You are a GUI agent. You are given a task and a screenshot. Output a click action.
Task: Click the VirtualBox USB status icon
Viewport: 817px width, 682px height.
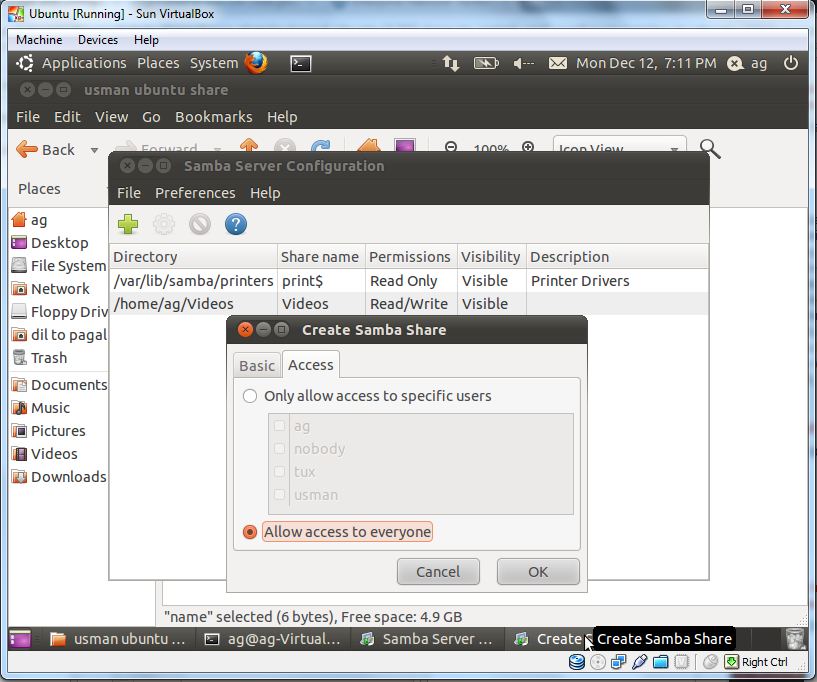[x=639, y=662]
